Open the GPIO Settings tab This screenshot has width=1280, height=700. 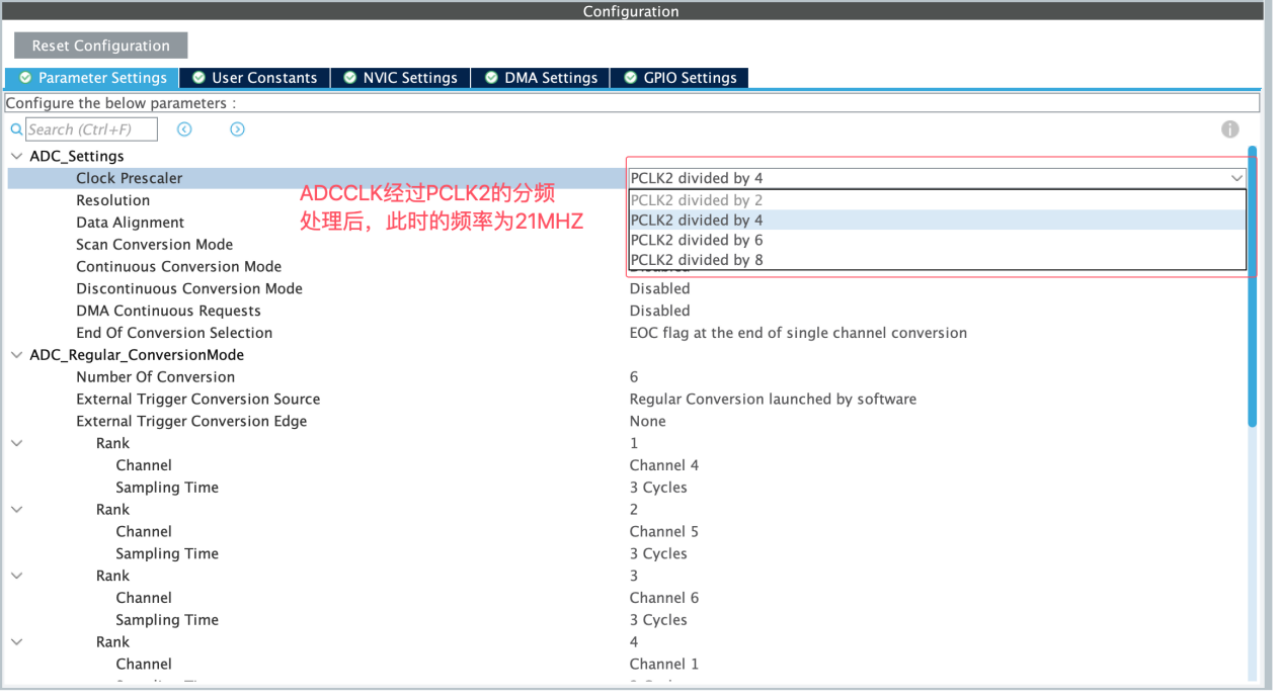click(x=680, y=78)
